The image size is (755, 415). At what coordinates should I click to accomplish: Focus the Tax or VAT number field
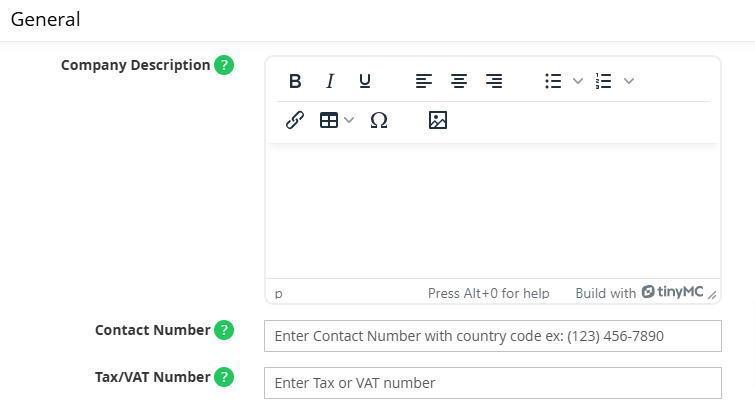tap(493, 383)
